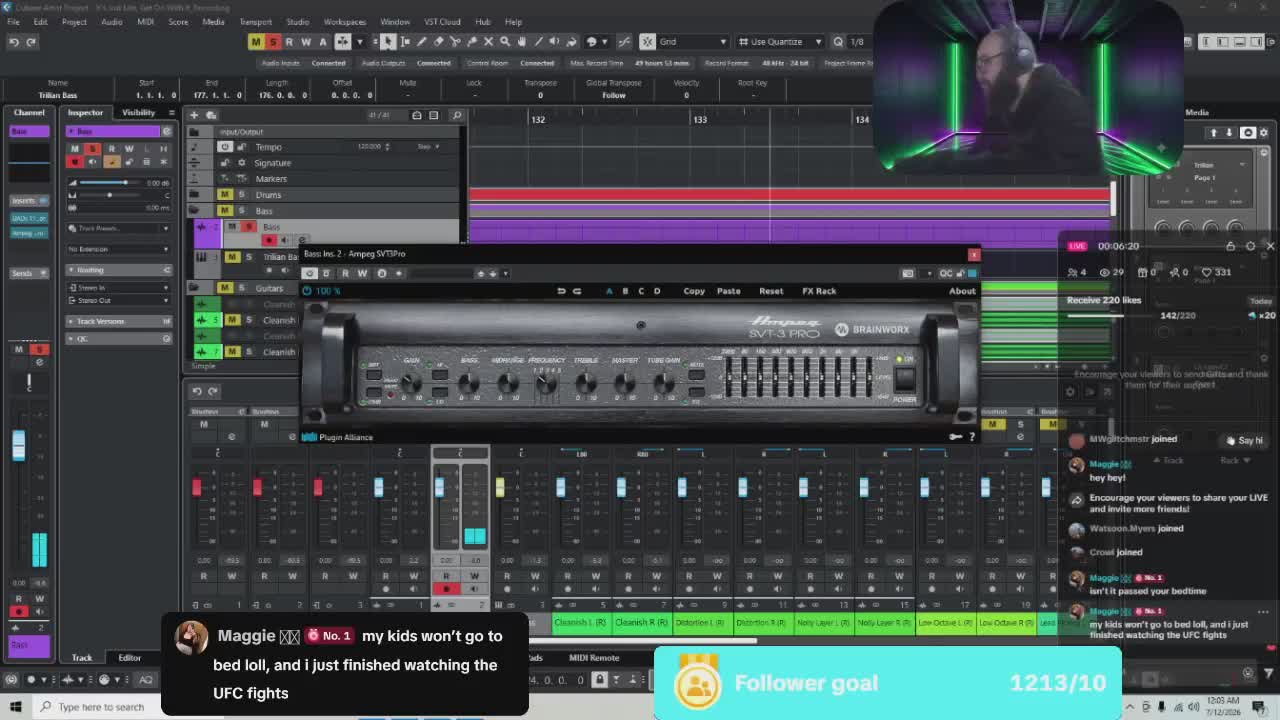Click the help question mark in Ampeg plugin
Image resolution: width=1280 pixels, height=720 pixels.
pos(971,437)
